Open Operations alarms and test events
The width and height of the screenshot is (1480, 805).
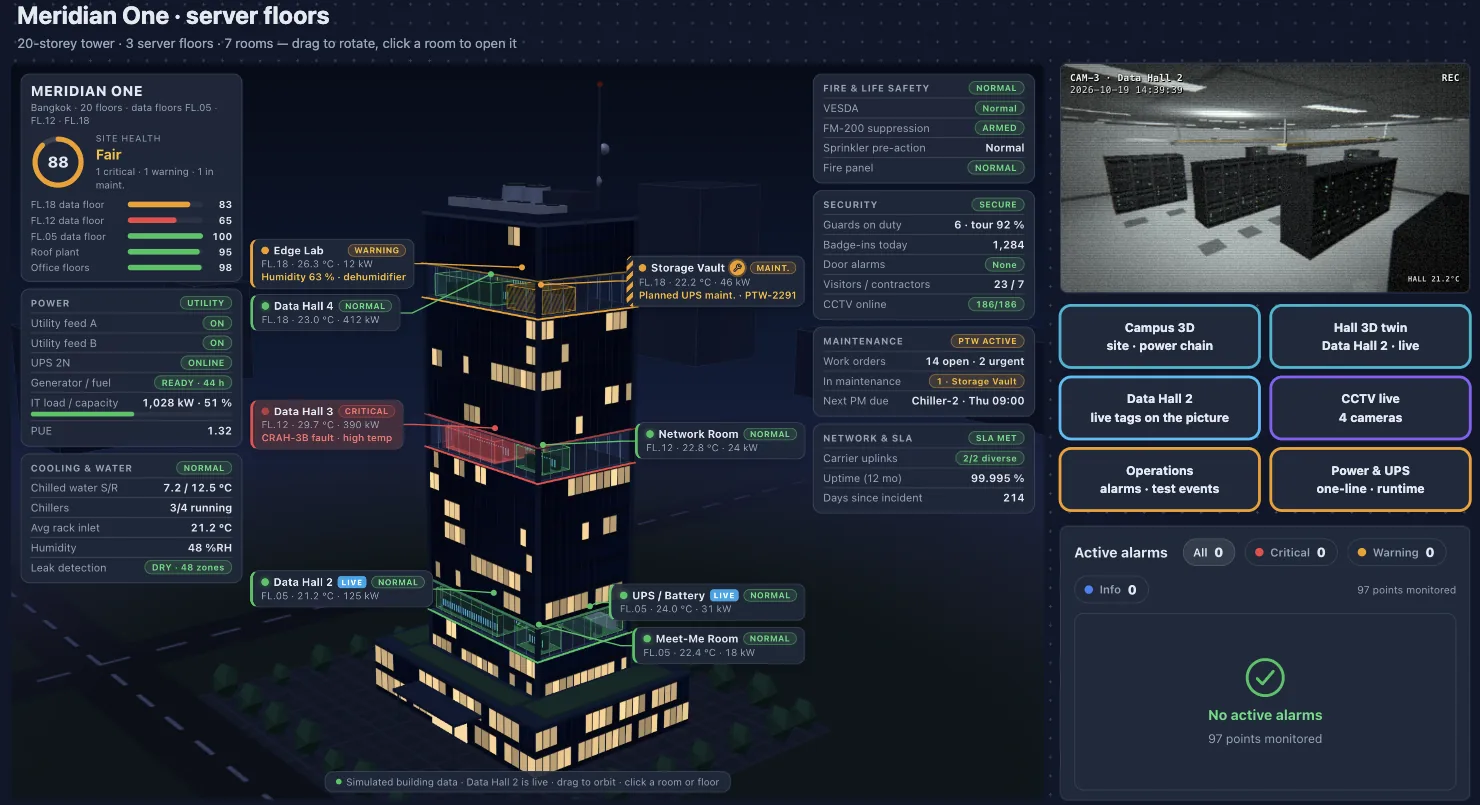[x=1159, y=480]
